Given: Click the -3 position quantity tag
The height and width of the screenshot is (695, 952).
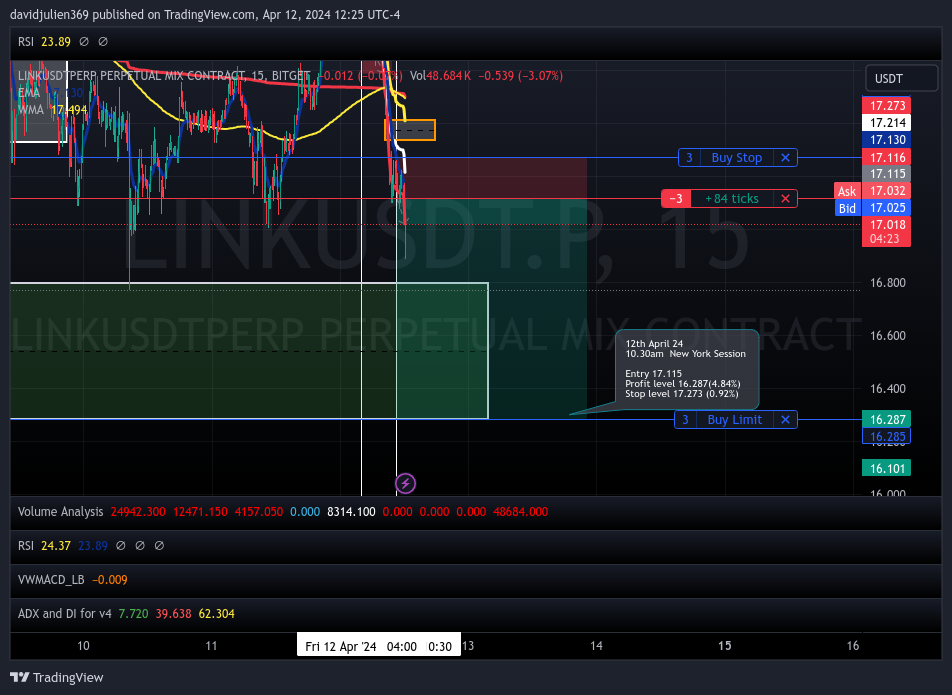Looking at the screenshot, I should point(676,198).
